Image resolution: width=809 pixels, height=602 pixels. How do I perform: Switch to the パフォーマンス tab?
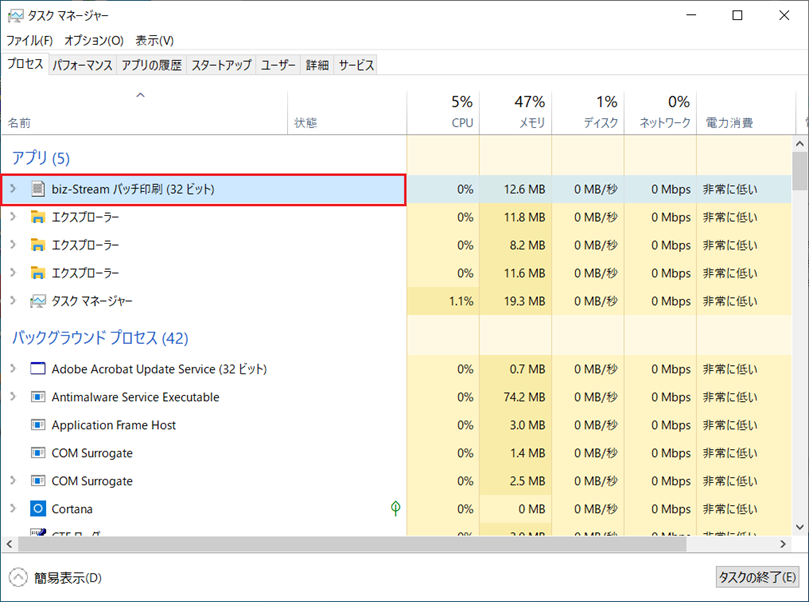pos(83,65)
